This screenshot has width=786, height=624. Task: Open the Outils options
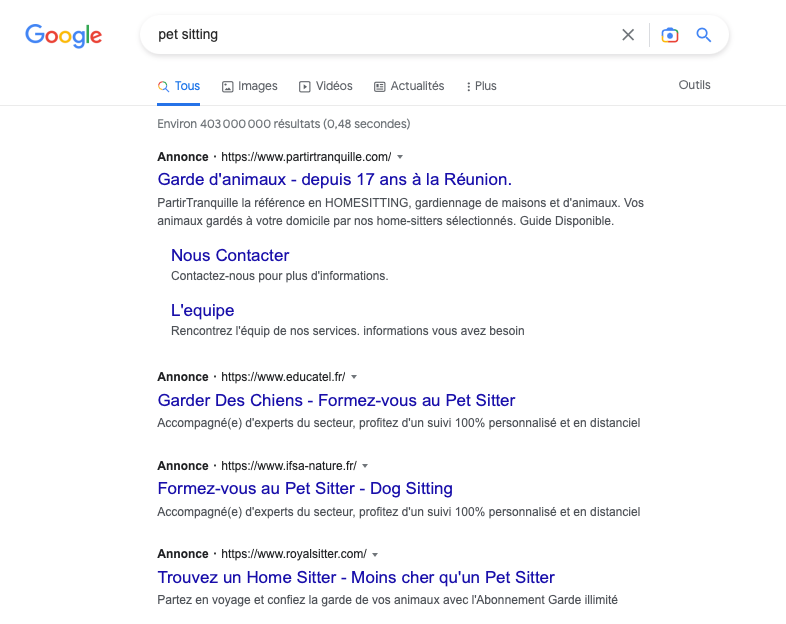694,85
